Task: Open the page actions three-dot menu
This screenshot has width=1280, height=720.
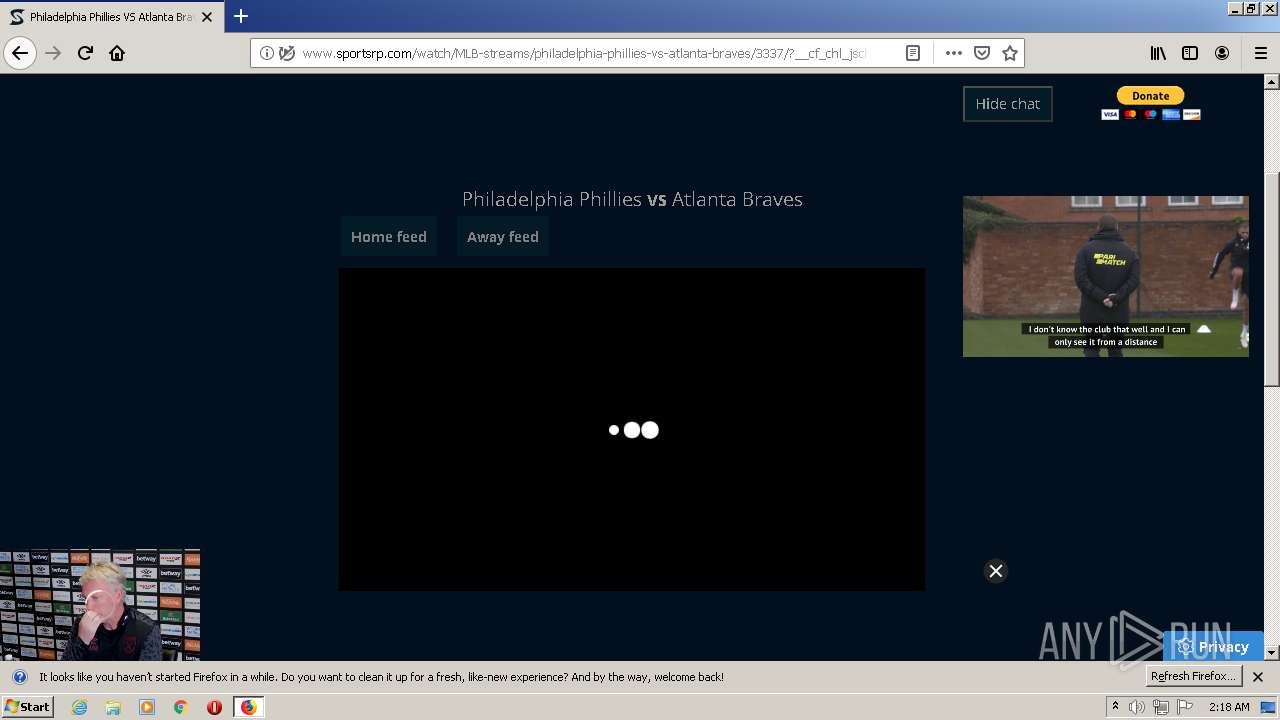Action: click(953, 53)
